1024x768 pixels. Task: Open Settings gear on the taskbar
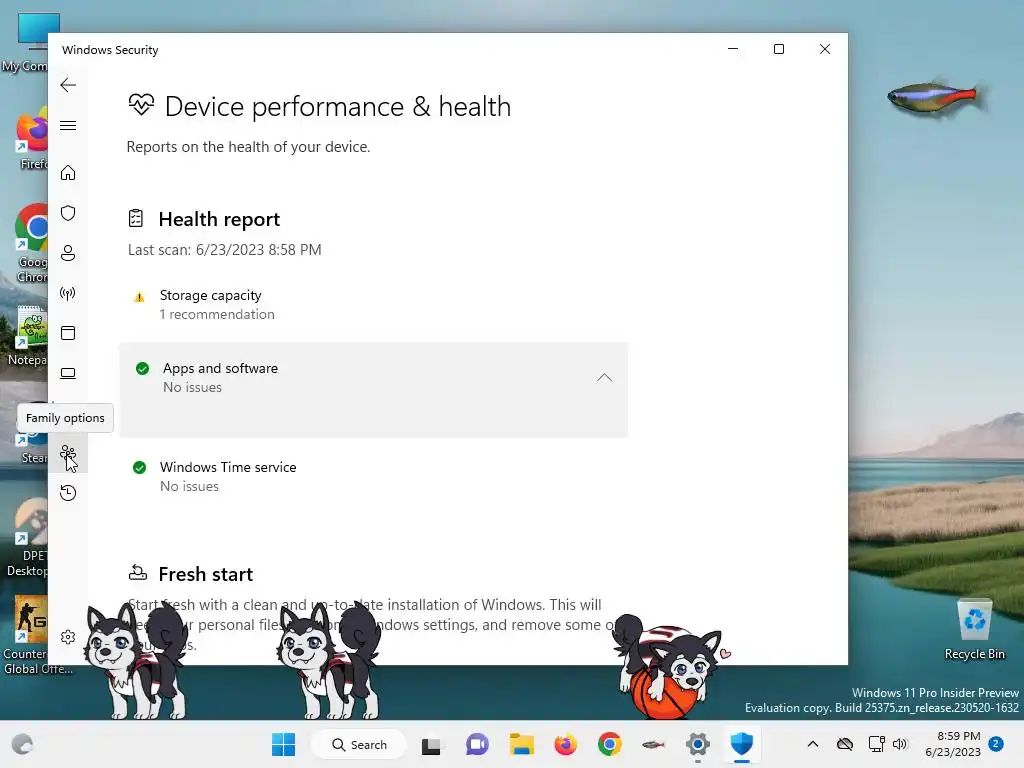(x=697, y=744)
